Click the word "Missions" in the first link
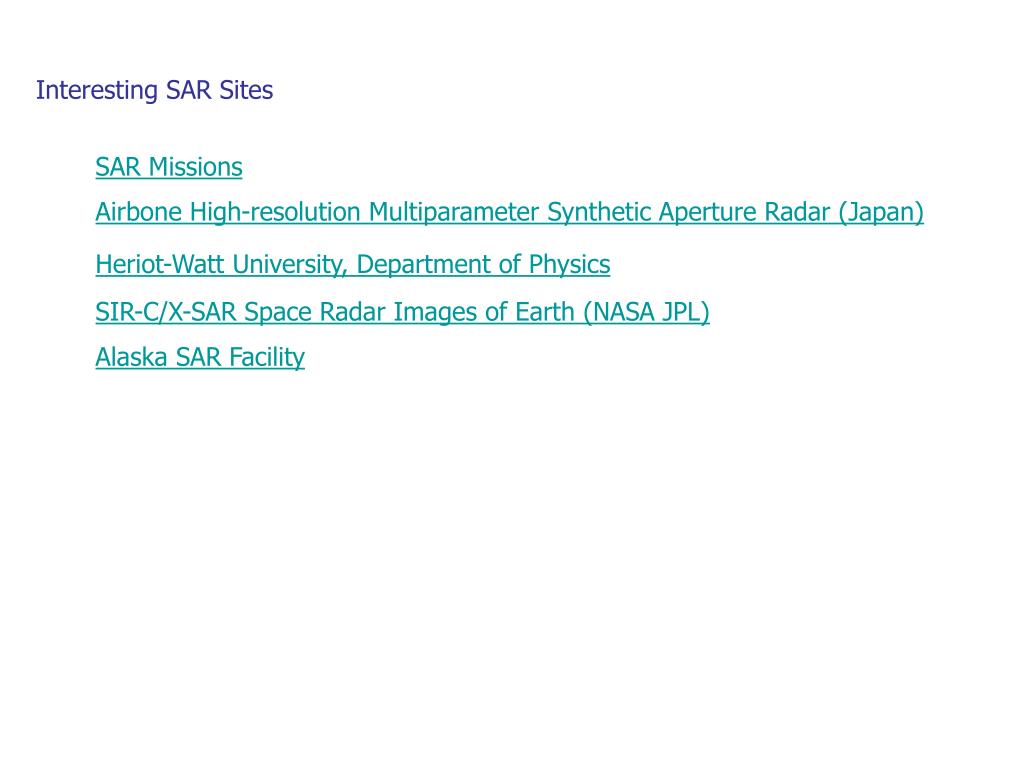The width and height of the screenshot is (1024, 768). click(x=195, y=167)
